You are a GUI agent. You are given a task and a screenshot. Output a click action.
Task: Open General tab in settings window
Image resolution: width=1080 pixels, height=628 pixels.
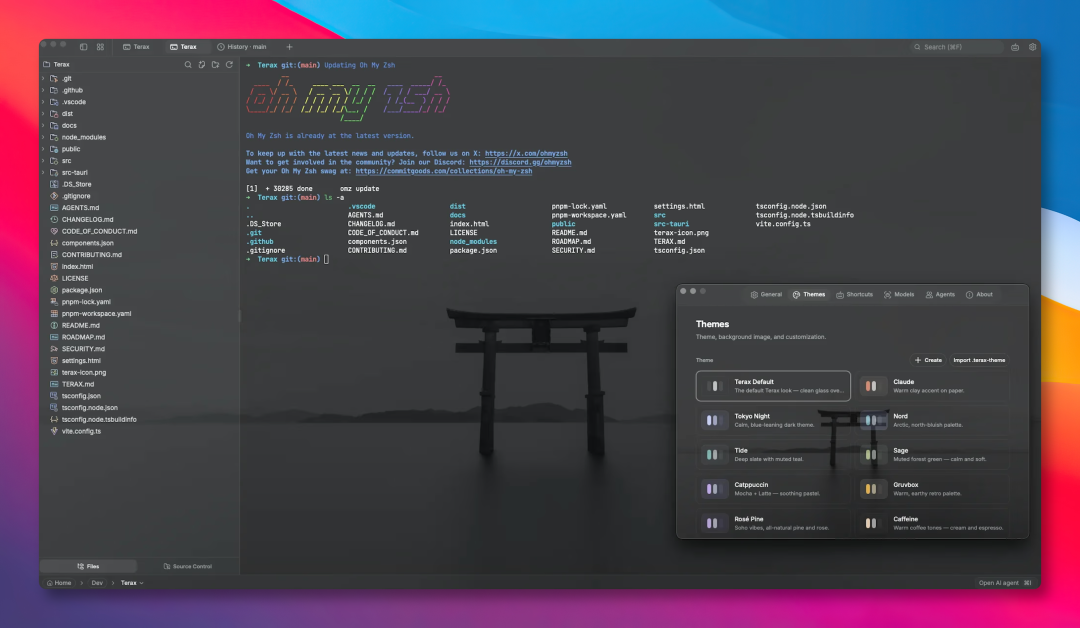point(766,295)
